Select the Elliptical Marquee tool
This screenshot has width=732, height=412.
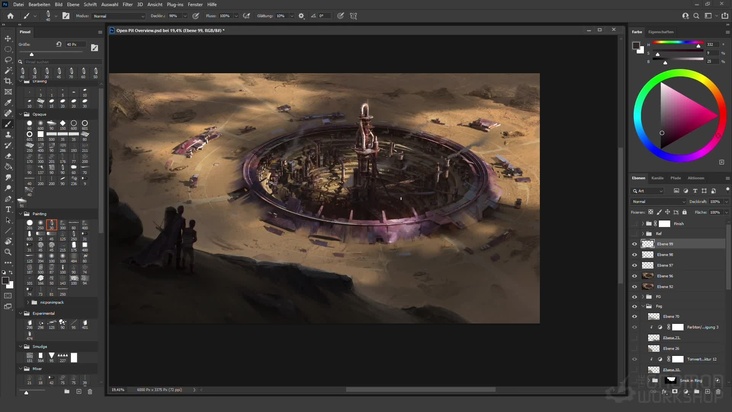[8, 49]
